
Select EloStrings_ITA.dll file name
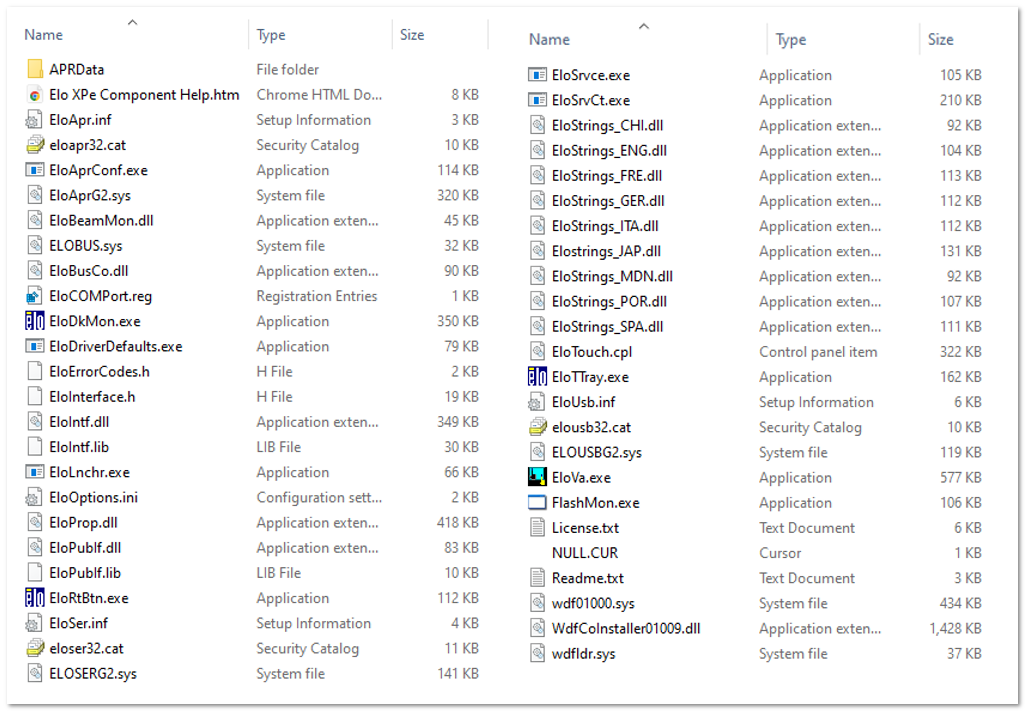coord(605,226)
